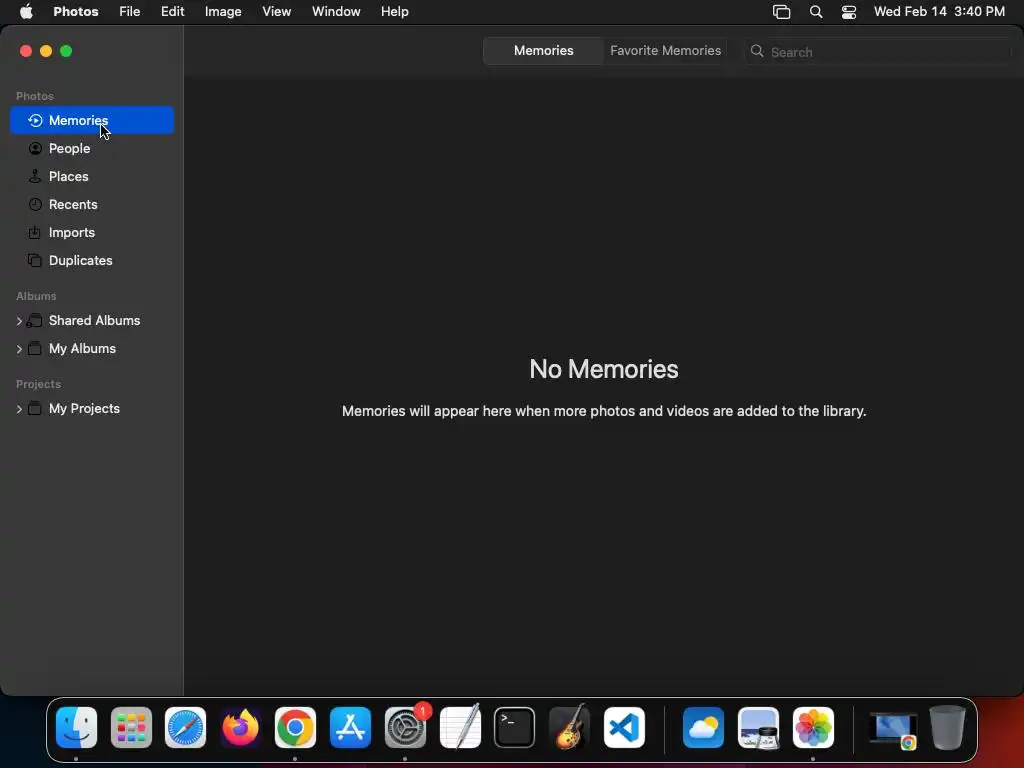Open Spotlight search in the menu bar

tap(816, 12)
